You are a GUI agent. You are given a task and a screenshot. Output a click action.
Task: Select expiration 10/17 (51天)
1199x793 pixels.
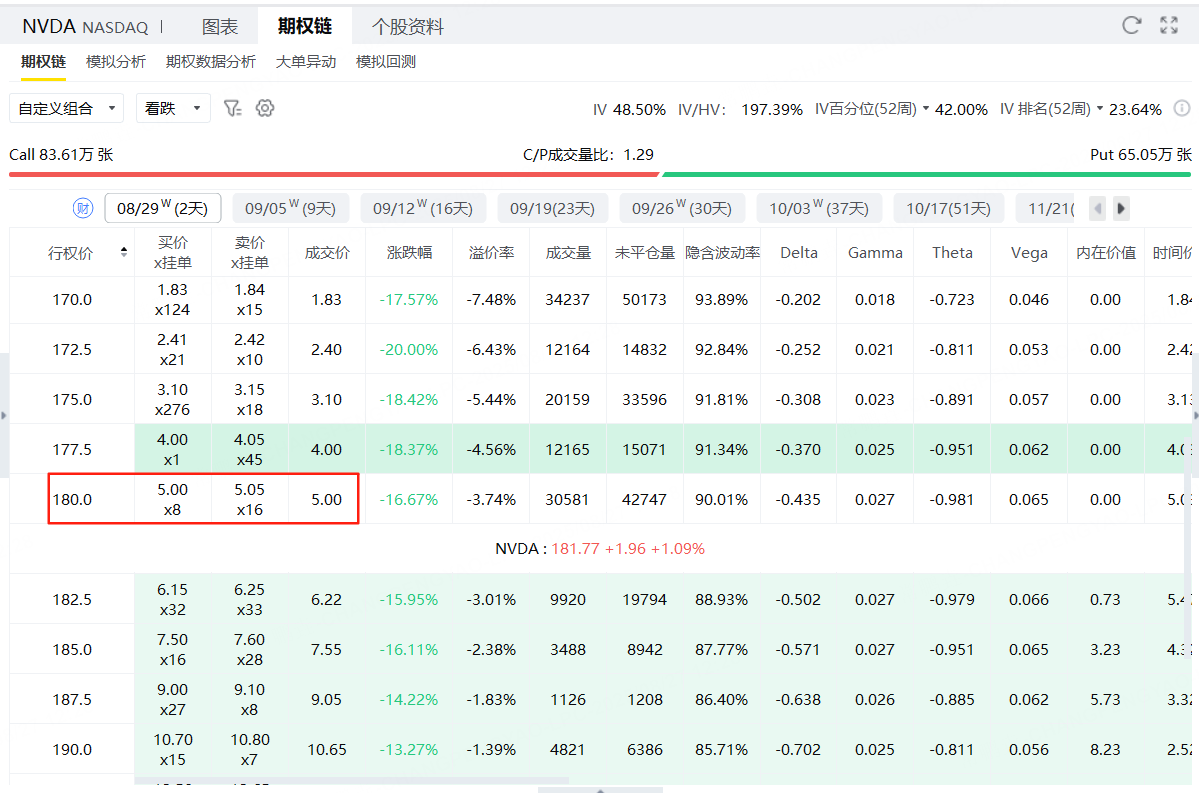[x=948, y=208]
